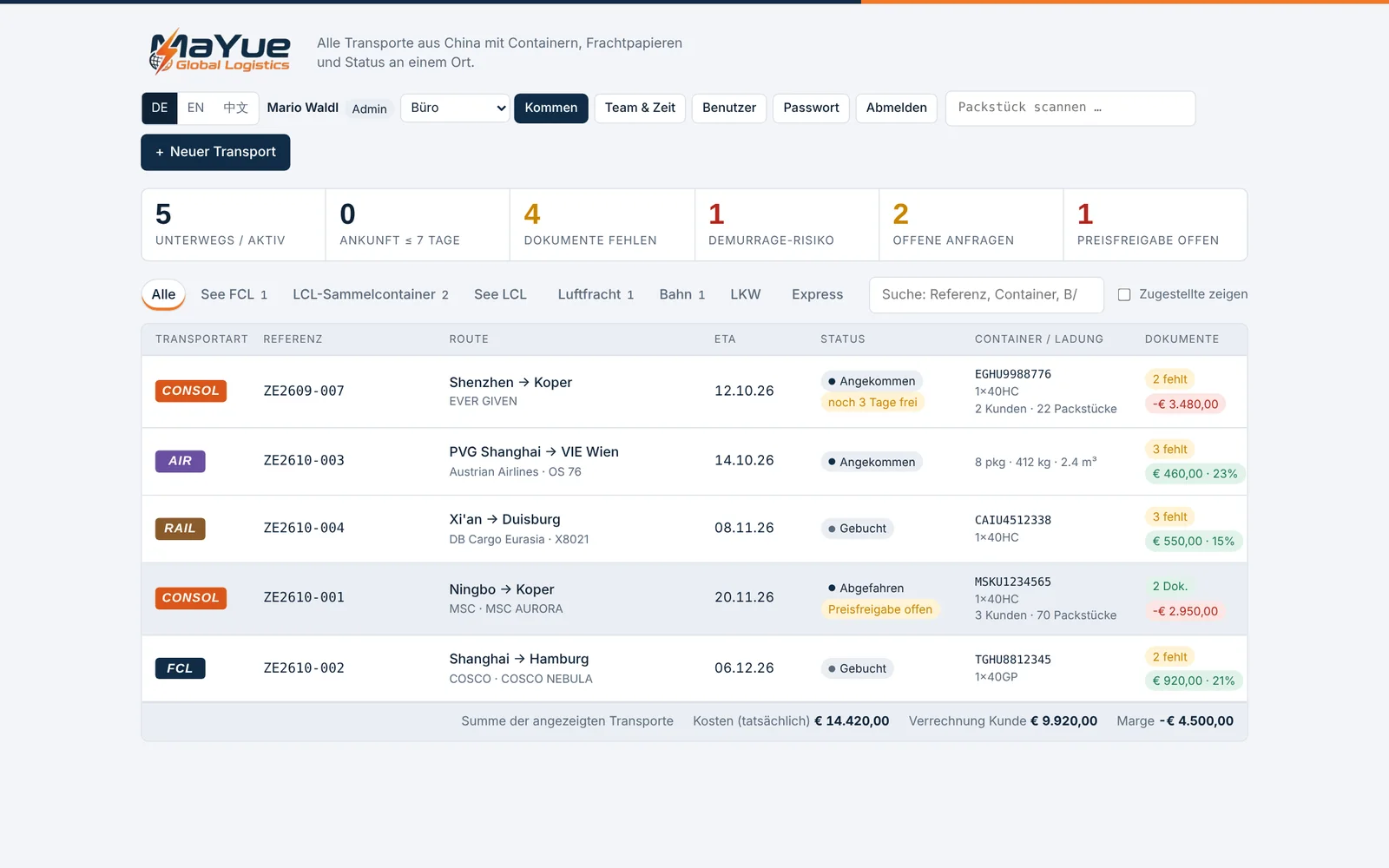The width and height of the screenshot is (1389, 868).
Task: Open the Preisfreigabe offen stat card
Action: [x=1155, y=225]
